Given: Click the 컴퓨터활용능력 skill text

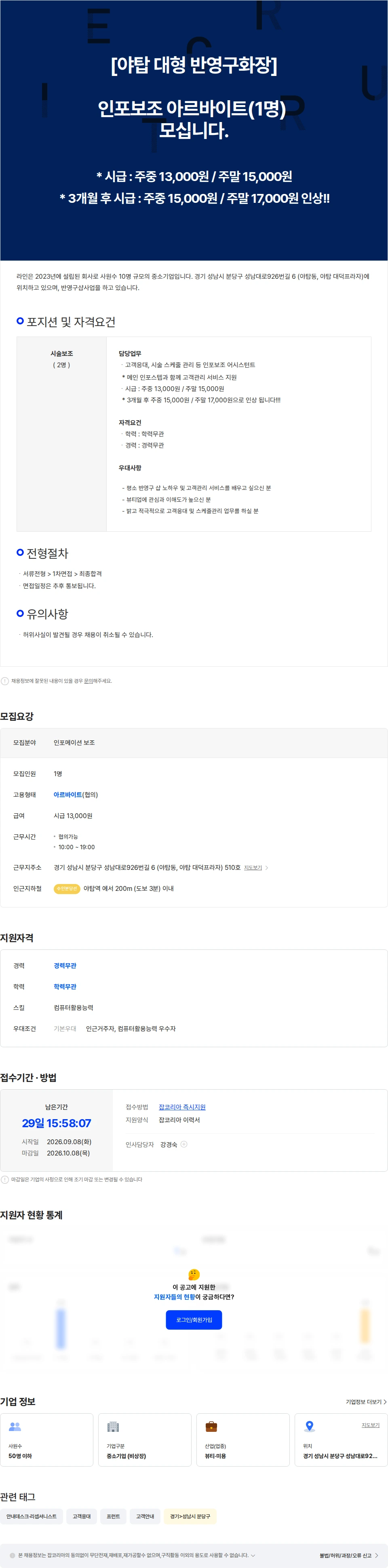Looking at the screenshot, I should point(74,1008).
